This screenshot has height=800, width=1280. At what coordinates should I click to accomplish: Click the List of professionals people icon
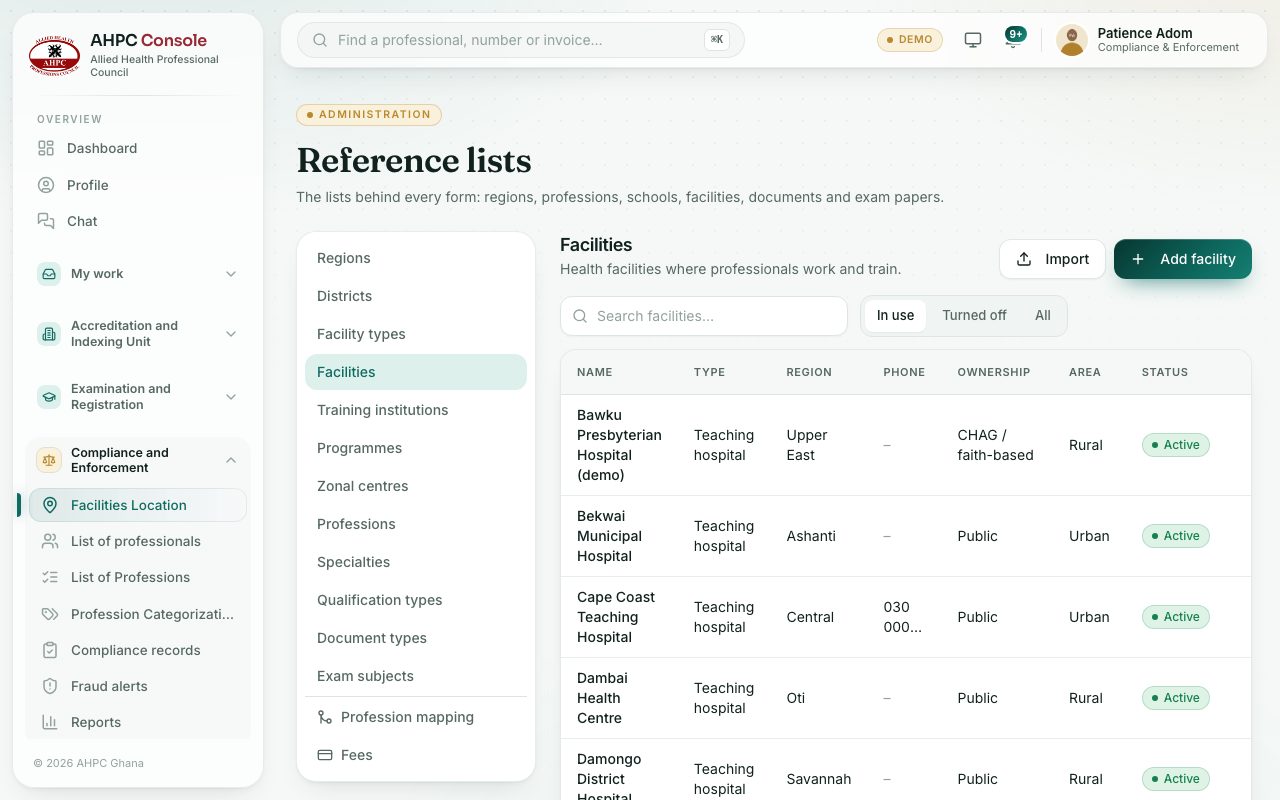pyautogui.click(x=50, y=541)
